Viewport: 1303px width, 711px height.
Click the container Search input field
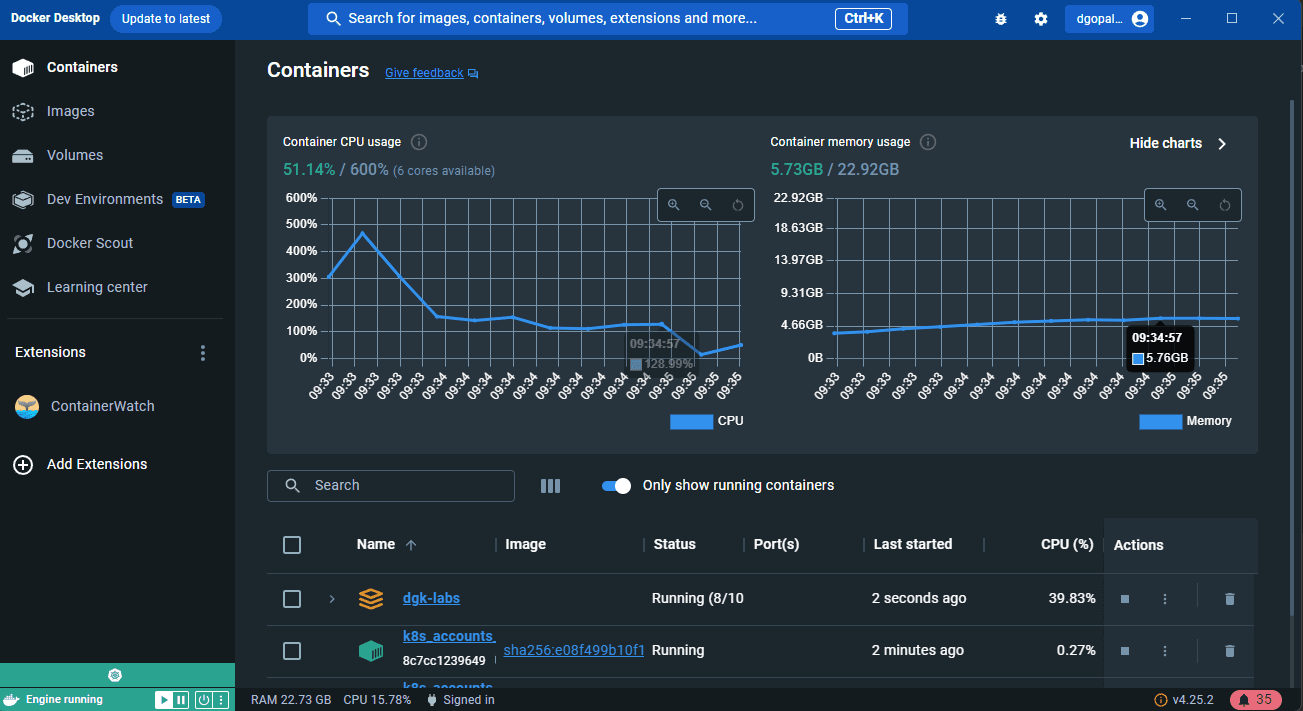400,486
